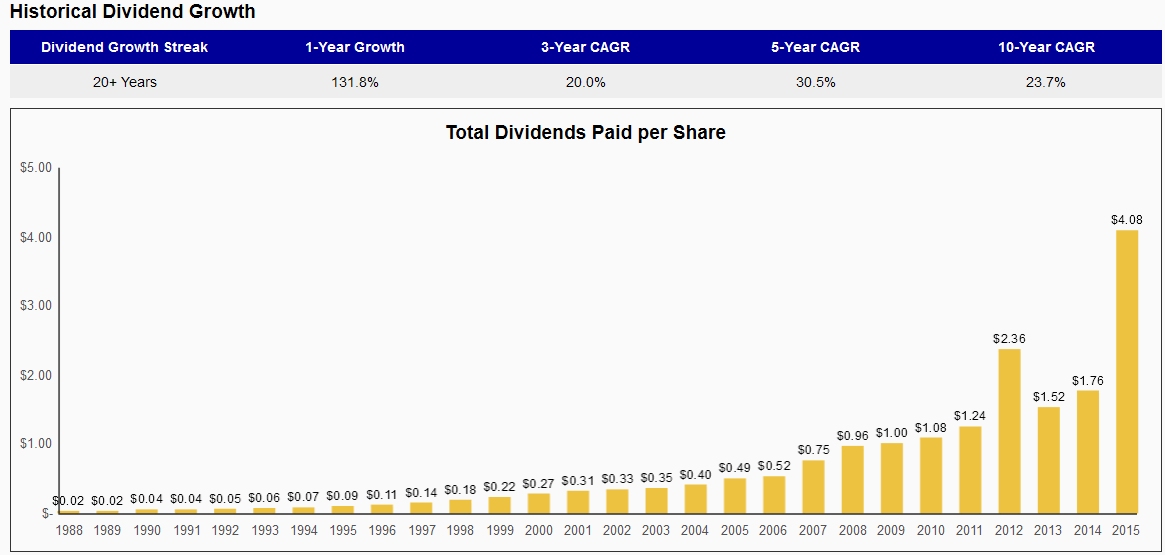This screenshot has width=1165, height=555.
Task: Click the '$4.00' y-axis label
Action: click(36, 237)
